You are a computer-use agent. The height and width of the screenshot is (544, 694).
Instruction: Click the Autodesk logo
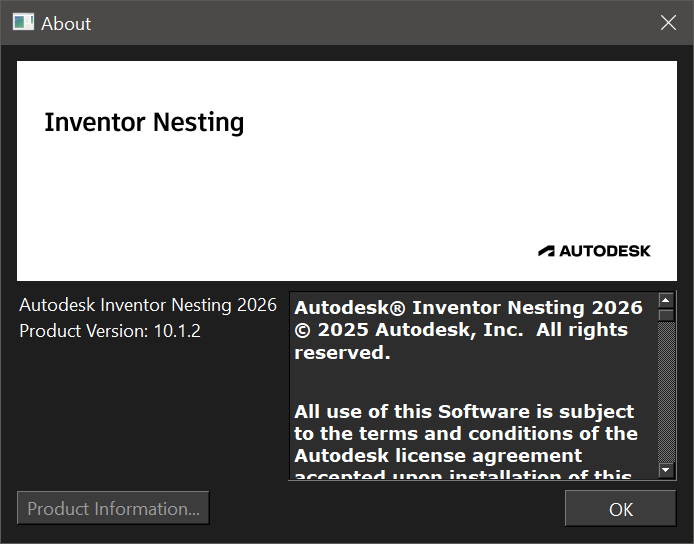pyautogui.click(x=594, y=251)
